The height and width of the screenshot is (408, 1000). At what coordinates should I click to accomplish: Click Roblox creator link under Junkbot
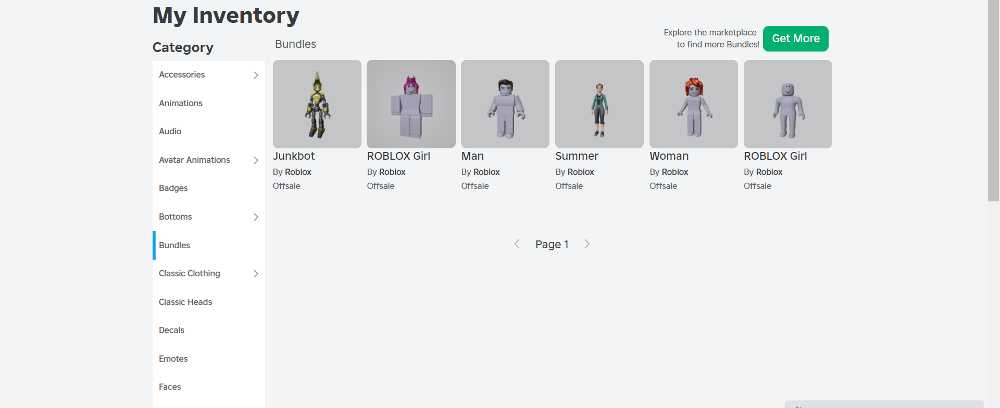(298, 172)
